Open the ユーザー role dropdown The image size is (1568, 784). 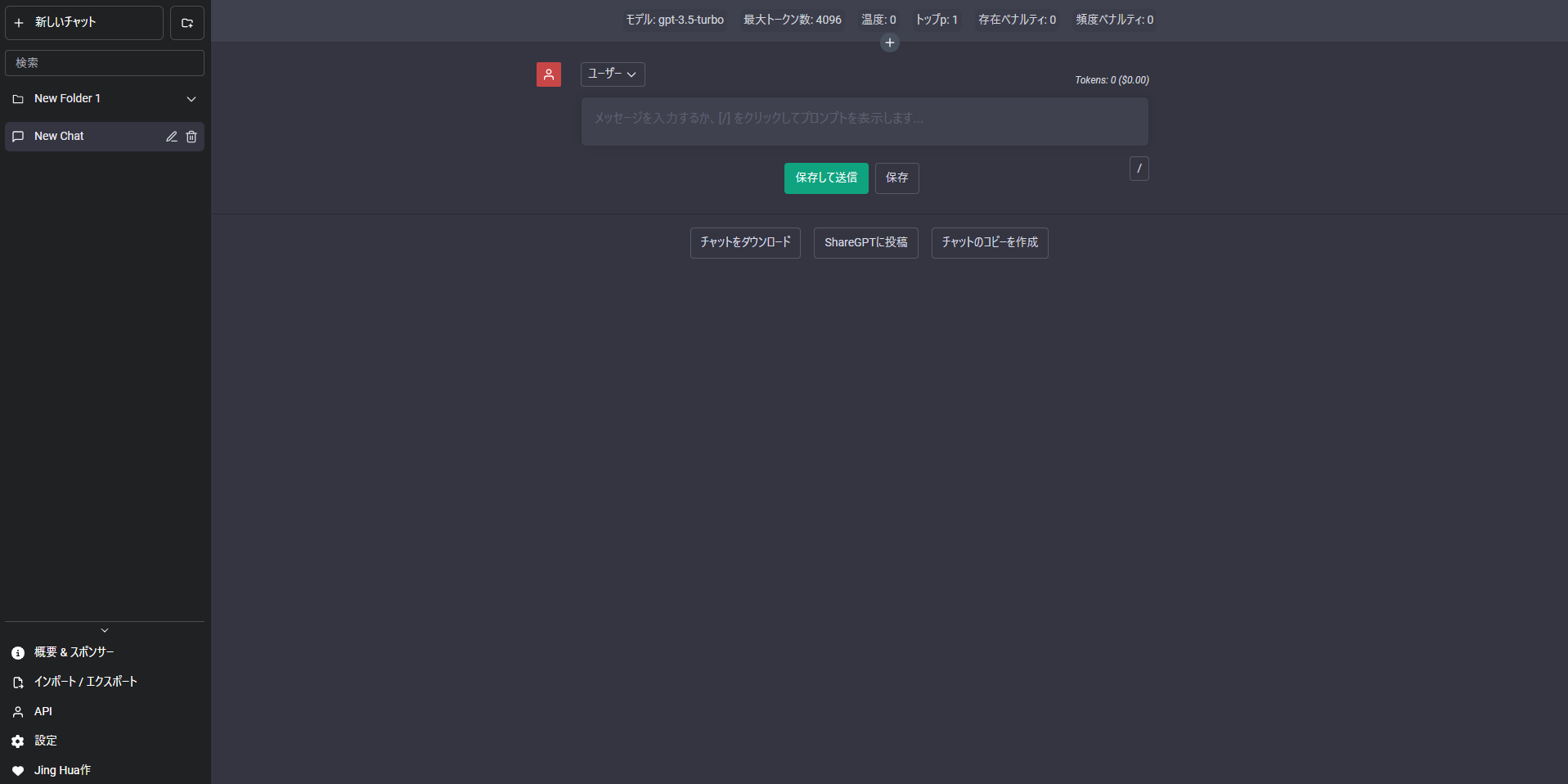(611, 74)
